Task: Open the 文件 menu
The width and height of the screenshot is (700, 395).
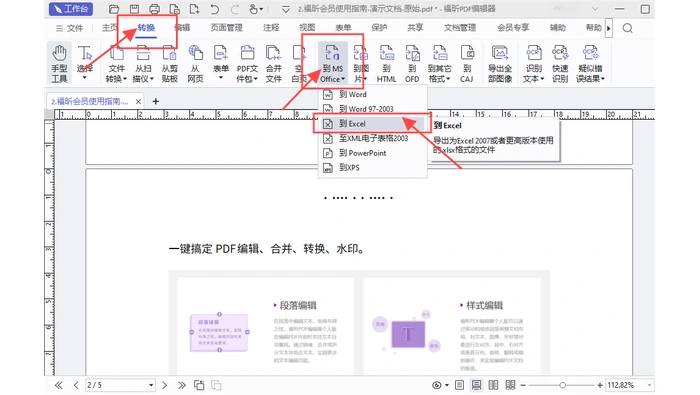Action: point(70,28)
